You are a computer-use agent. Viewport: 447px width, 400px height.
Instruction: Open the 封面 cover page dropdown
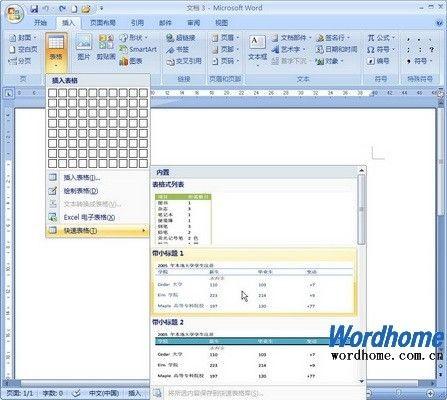click(23, 38)
